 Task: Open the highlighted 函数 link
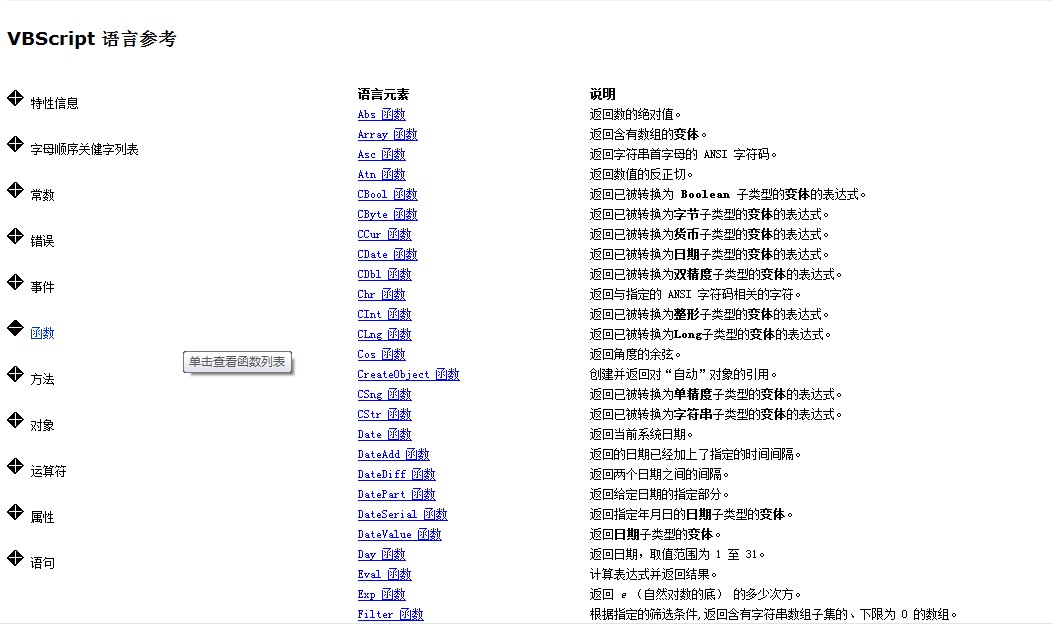(42, 333)
